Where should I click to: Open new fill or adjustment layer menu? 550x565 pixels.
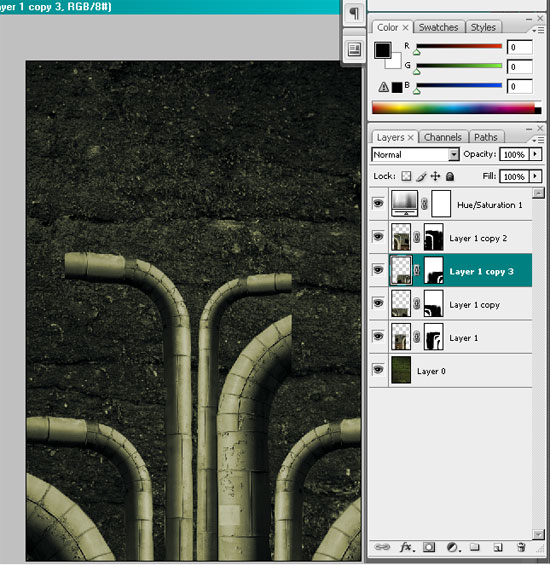tap(453, 547)
